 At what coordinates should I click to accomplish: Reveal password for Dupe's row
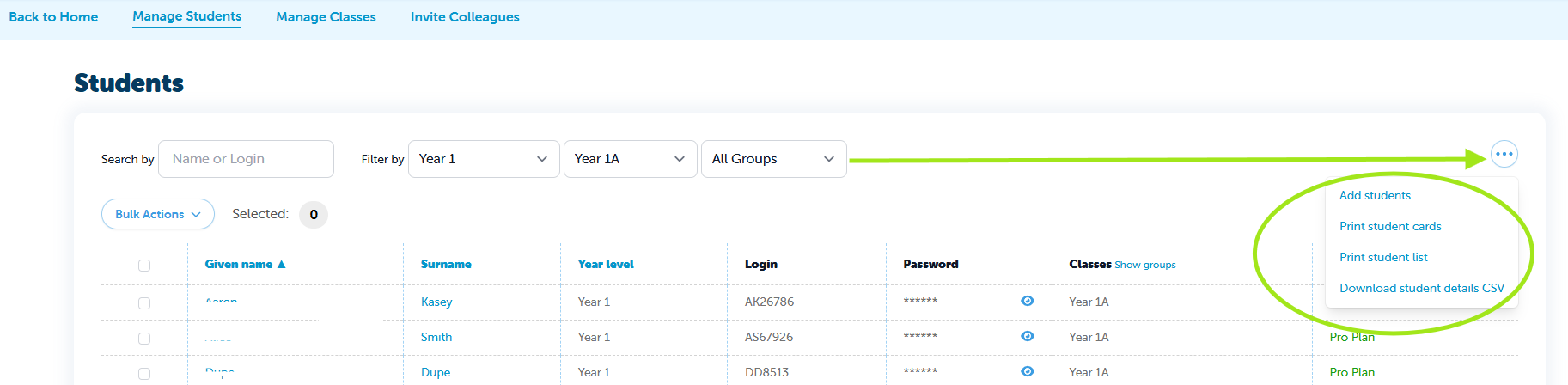(1027, 371)
